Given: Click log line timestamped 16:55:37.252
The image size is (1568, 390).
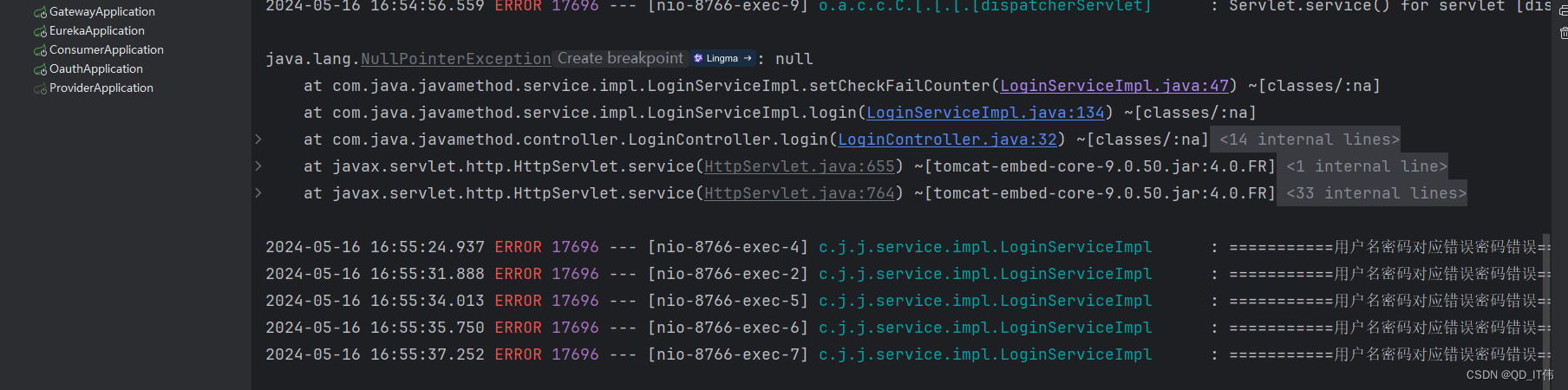Looking at the screenshot, I should click(908, 354).
